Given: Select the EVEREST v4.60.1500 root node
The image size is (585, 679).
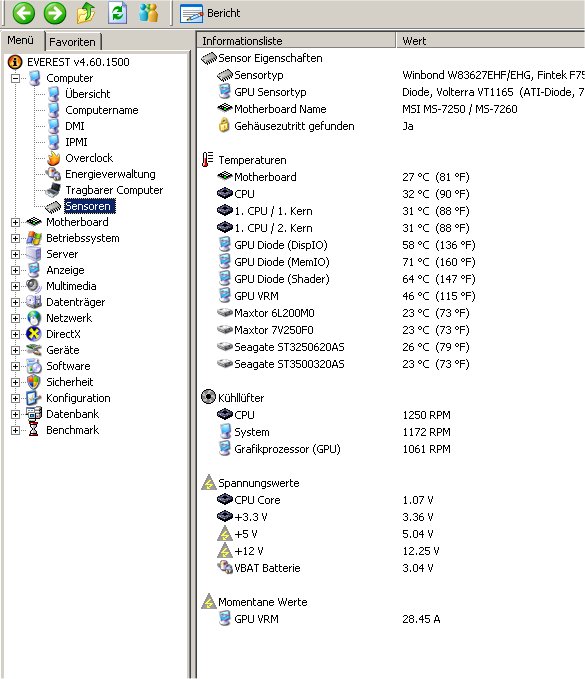Looking at the screenshot, I should (x=78, y=62).
